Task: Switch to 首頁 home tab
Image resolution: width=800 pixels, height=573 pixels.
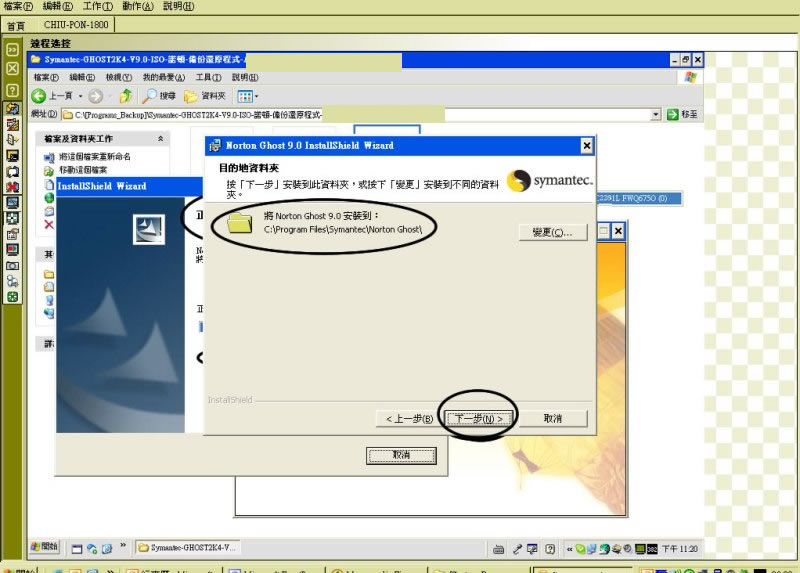Action: point(16,26)
